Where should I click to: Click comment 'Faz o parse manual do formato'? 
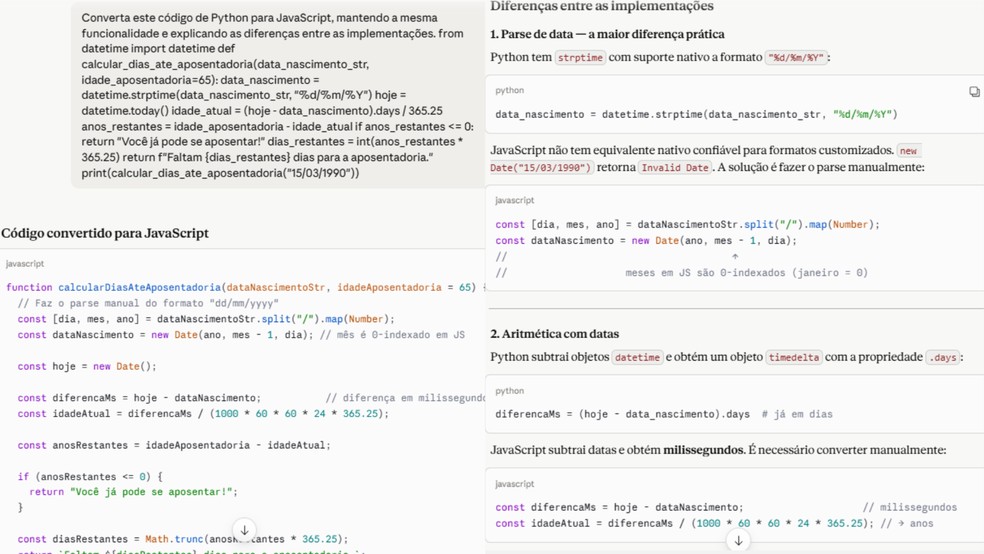(147, 303)
